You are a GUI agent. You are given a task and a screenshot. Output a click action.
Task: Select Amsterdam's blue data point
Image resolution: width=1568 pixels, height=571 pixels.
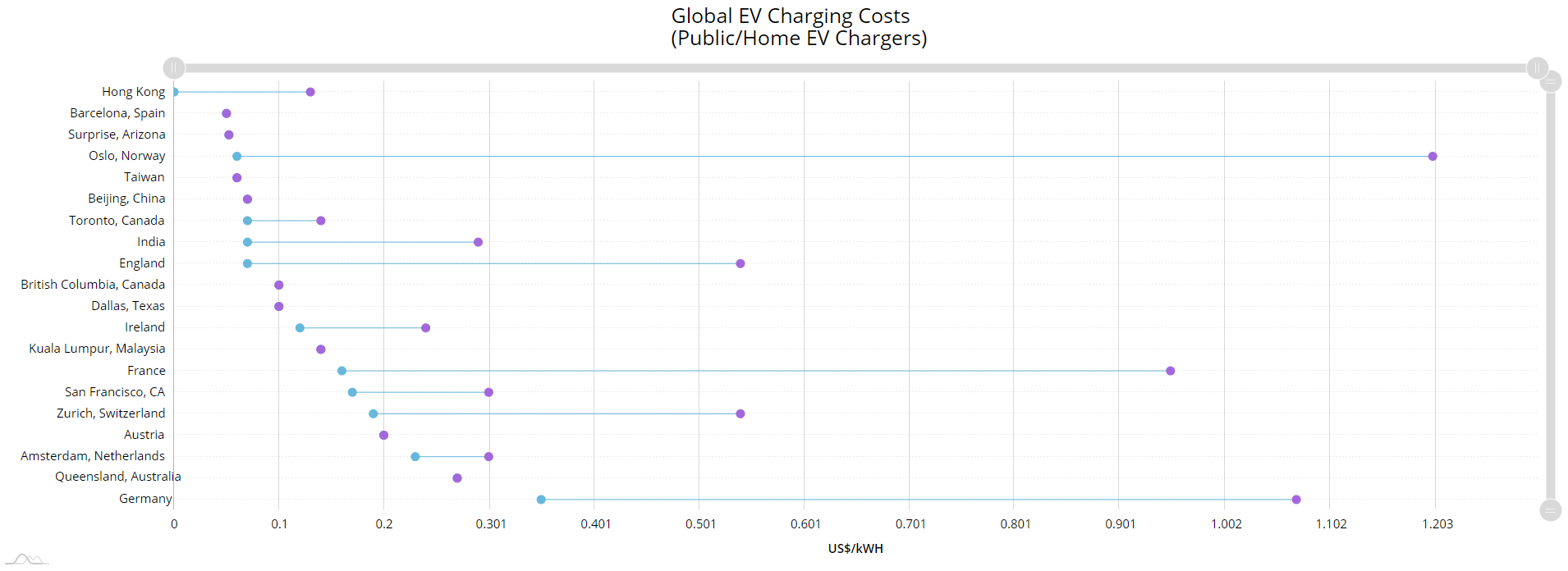click(415, 456)
